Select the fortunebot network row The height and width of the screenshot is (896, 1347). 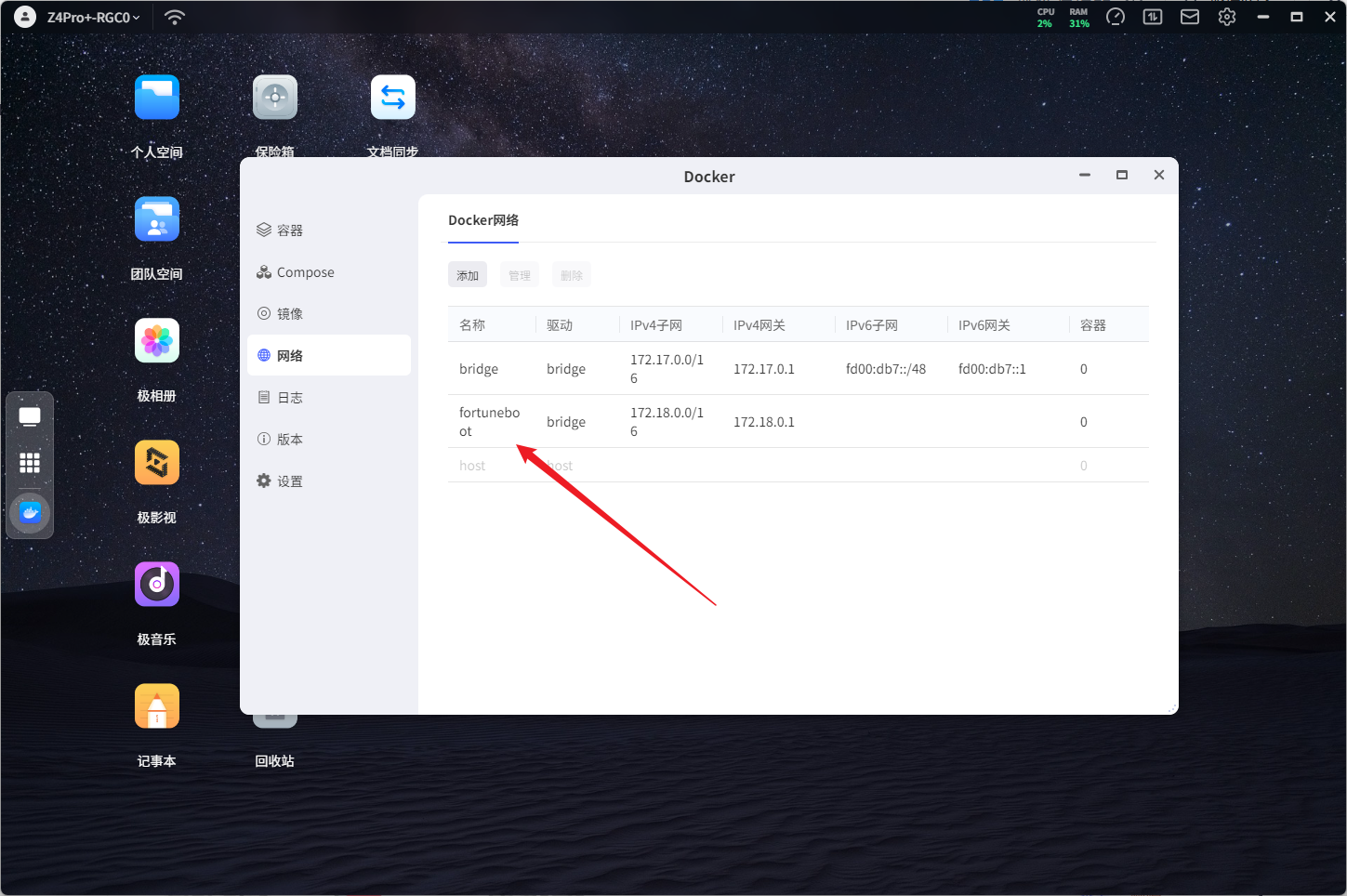(x=489, y=422)
